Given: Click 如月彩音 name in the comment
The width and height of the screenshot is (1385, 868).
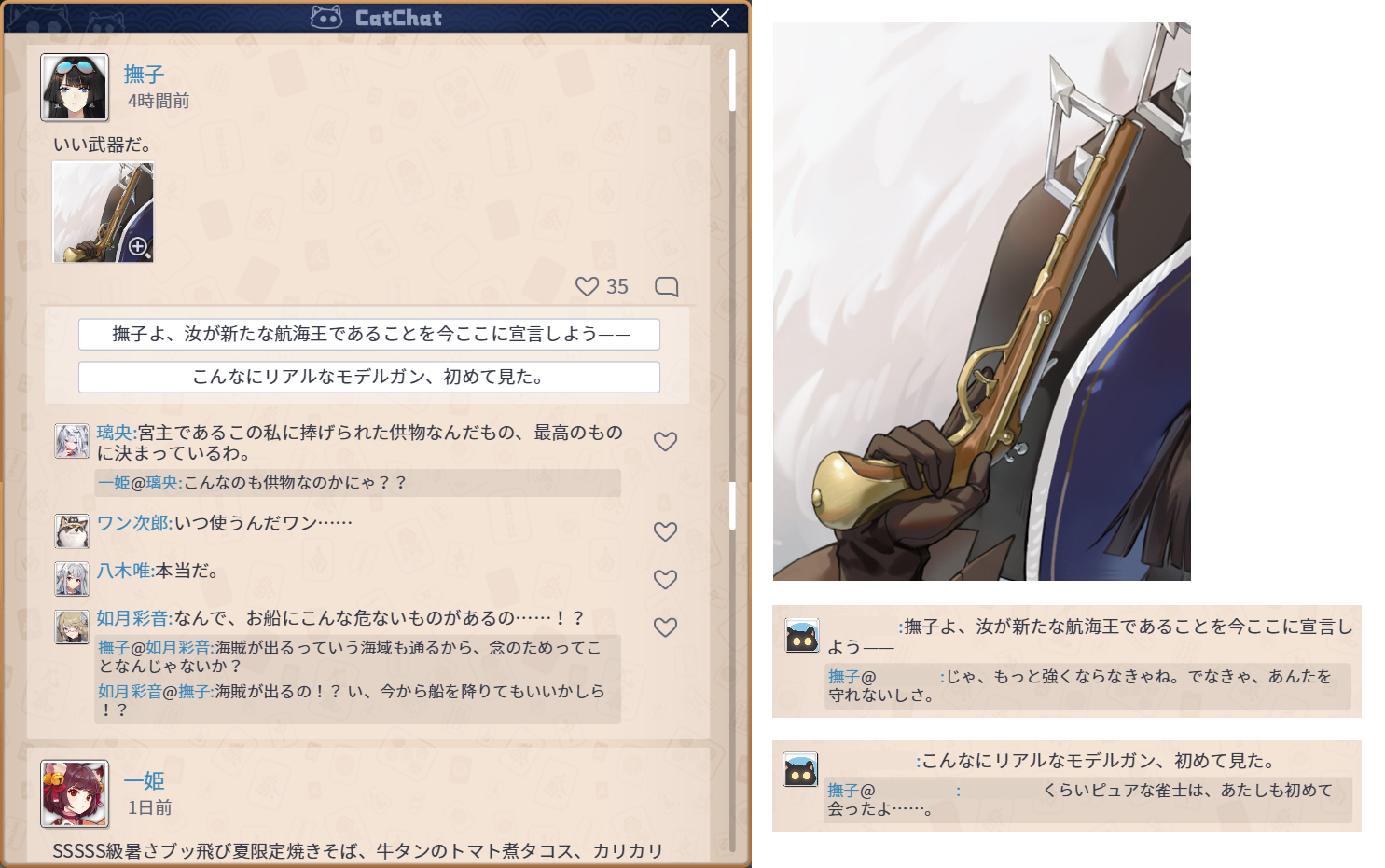Looking at the screenshot, I should pyautogui.click(x=132, y=617).
